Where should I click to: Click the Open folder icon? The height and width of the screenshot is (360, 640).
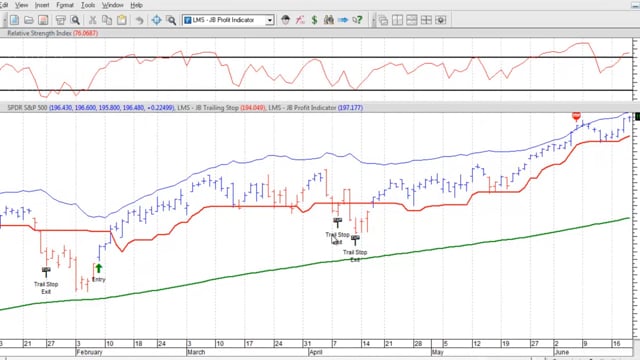[29, 20]
